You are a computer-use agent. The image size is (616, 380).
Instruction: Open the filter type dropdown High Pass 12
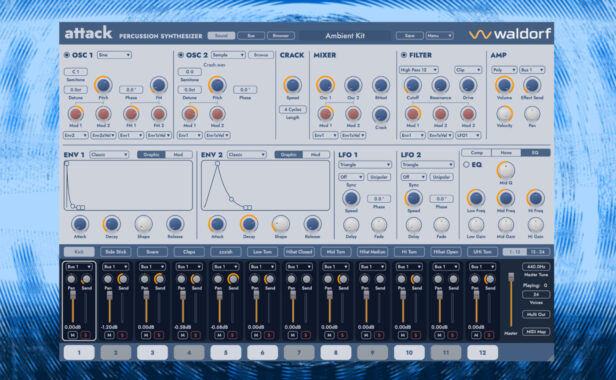(x=418, y=70)
